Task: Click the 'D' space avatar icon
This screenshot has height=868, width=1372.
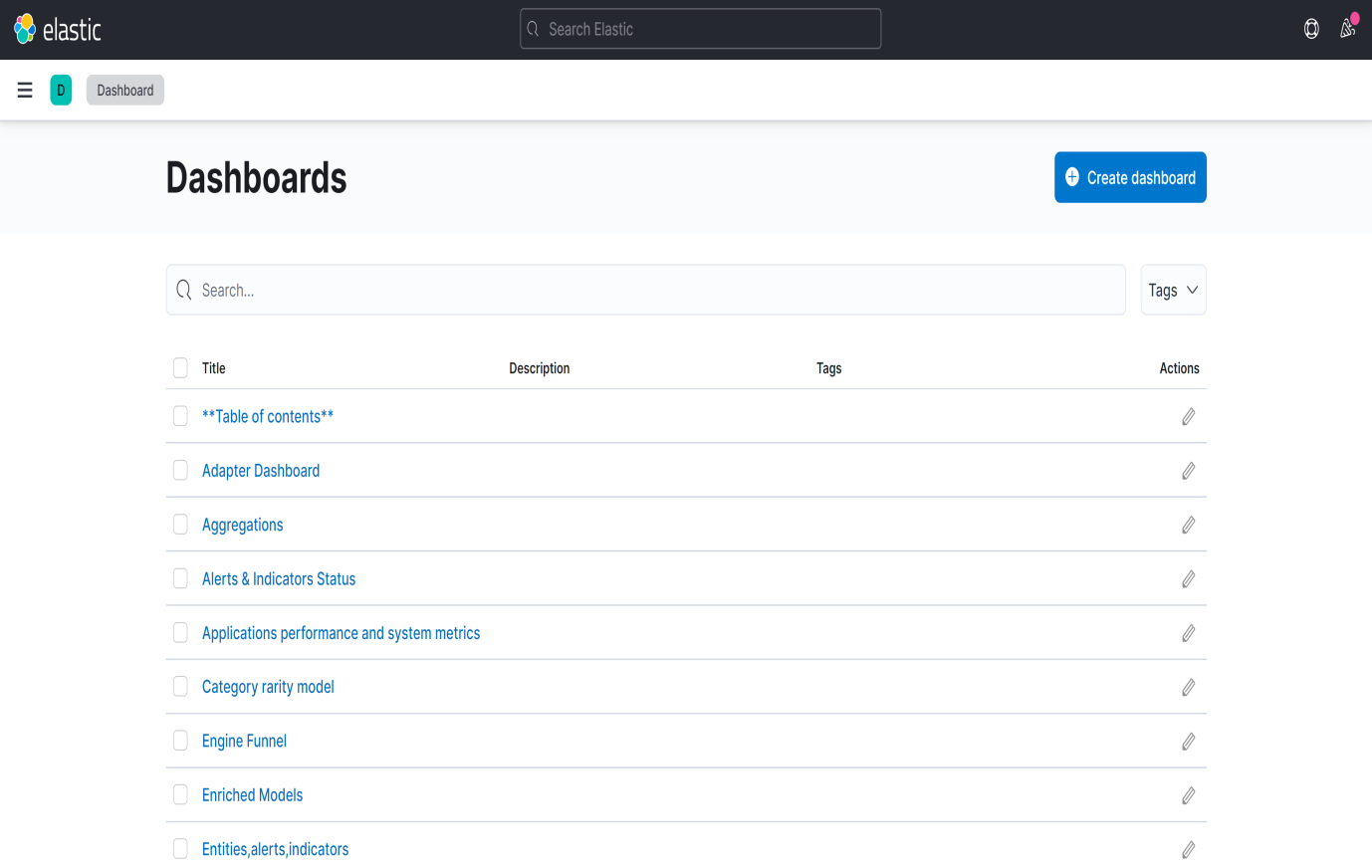Action: click(61, 90)
